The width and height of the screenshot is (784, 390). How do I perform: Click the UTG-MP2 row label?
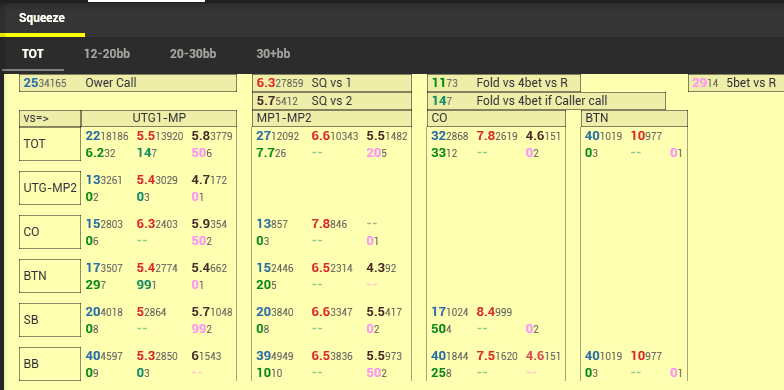coord(50,188)
